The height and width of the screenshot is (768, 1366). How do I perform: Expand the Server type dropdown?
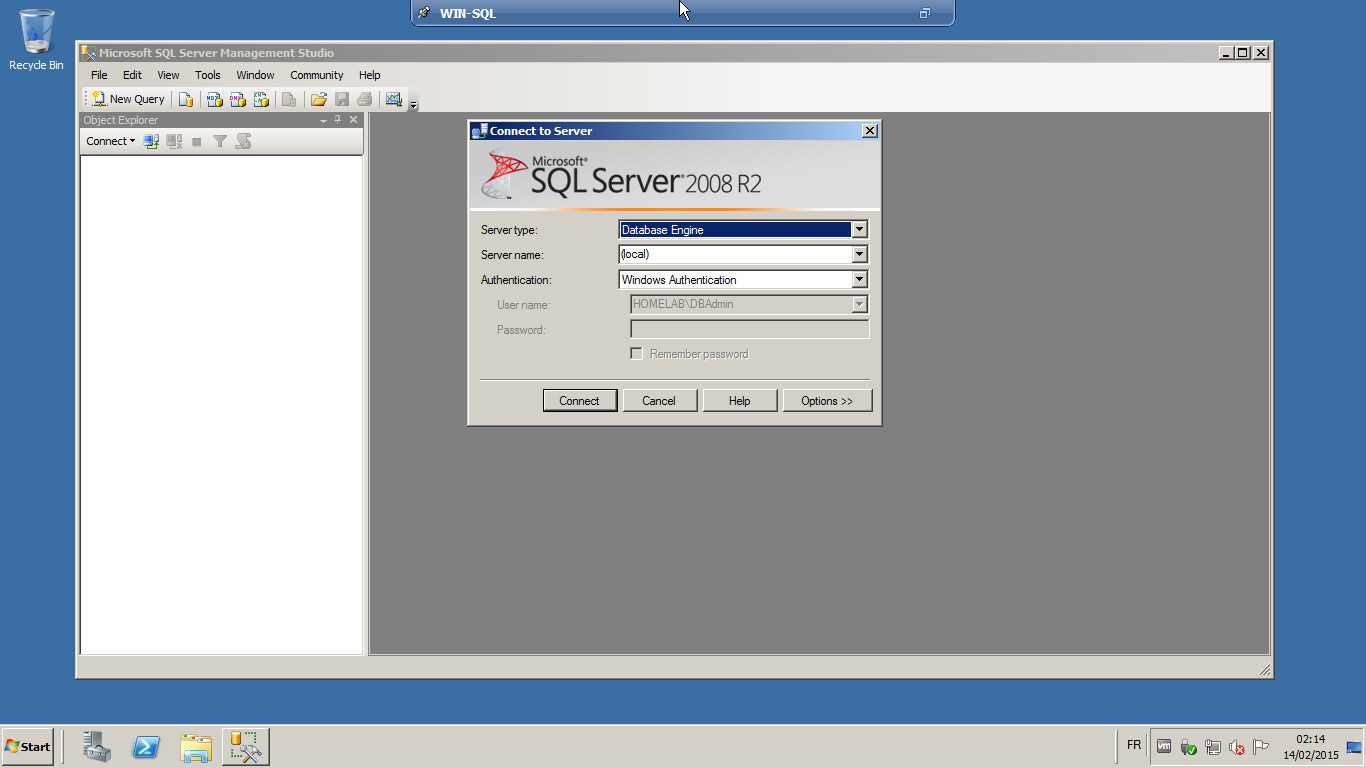[x=859, y=230]
